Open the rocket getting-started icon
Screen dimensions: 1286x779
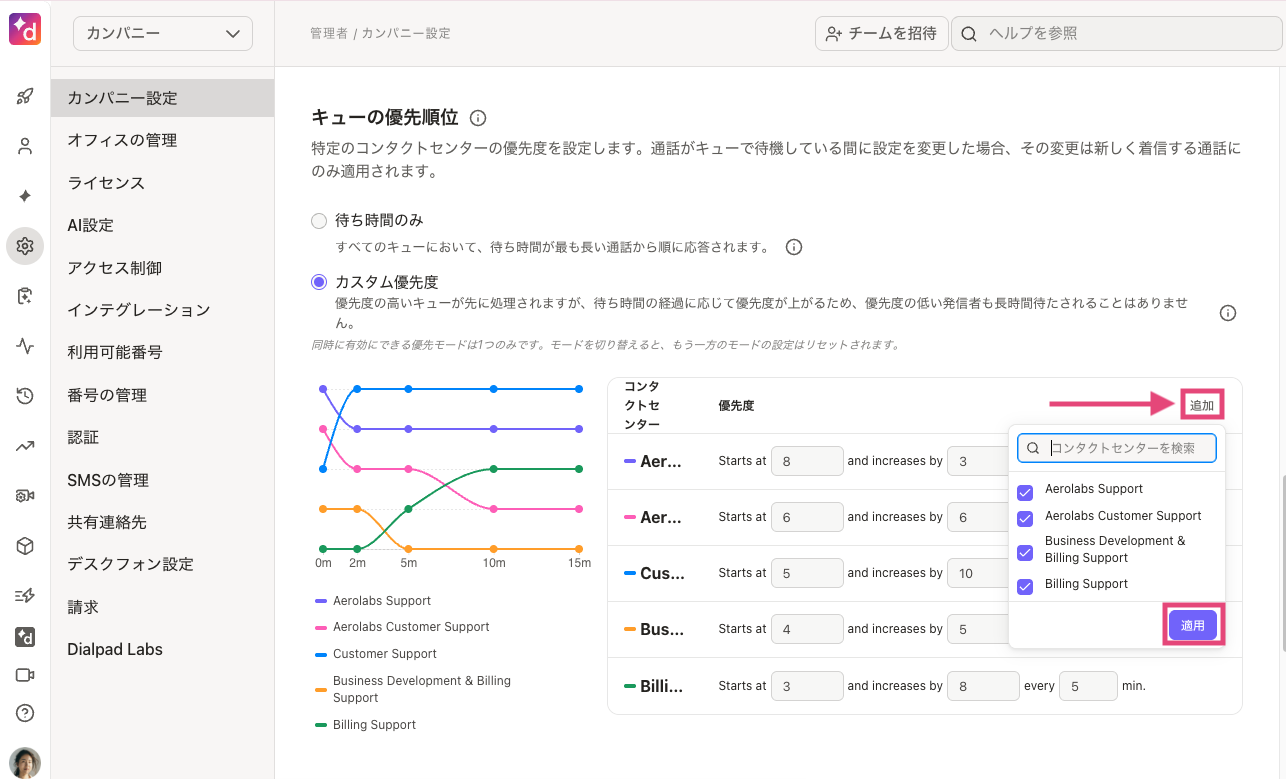tap(25, 97)
